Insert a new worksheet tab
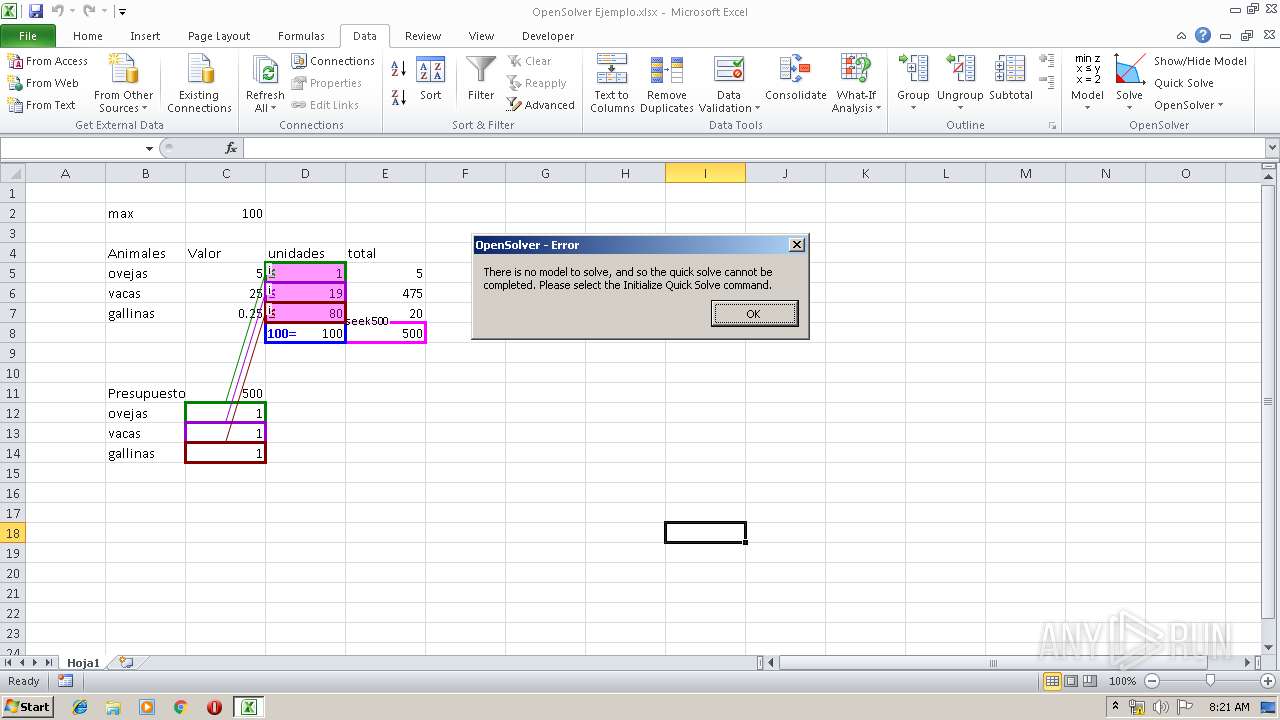The width and height of the screenshot is (1280, 720). point(126,662)
